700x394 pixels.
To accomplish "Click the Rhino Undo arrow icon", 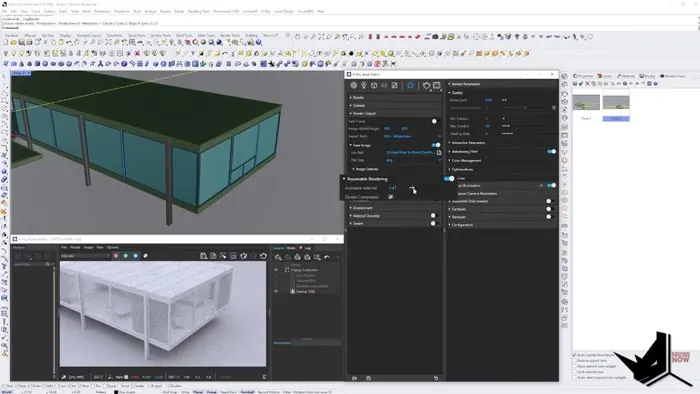I will tap(69, 42).
